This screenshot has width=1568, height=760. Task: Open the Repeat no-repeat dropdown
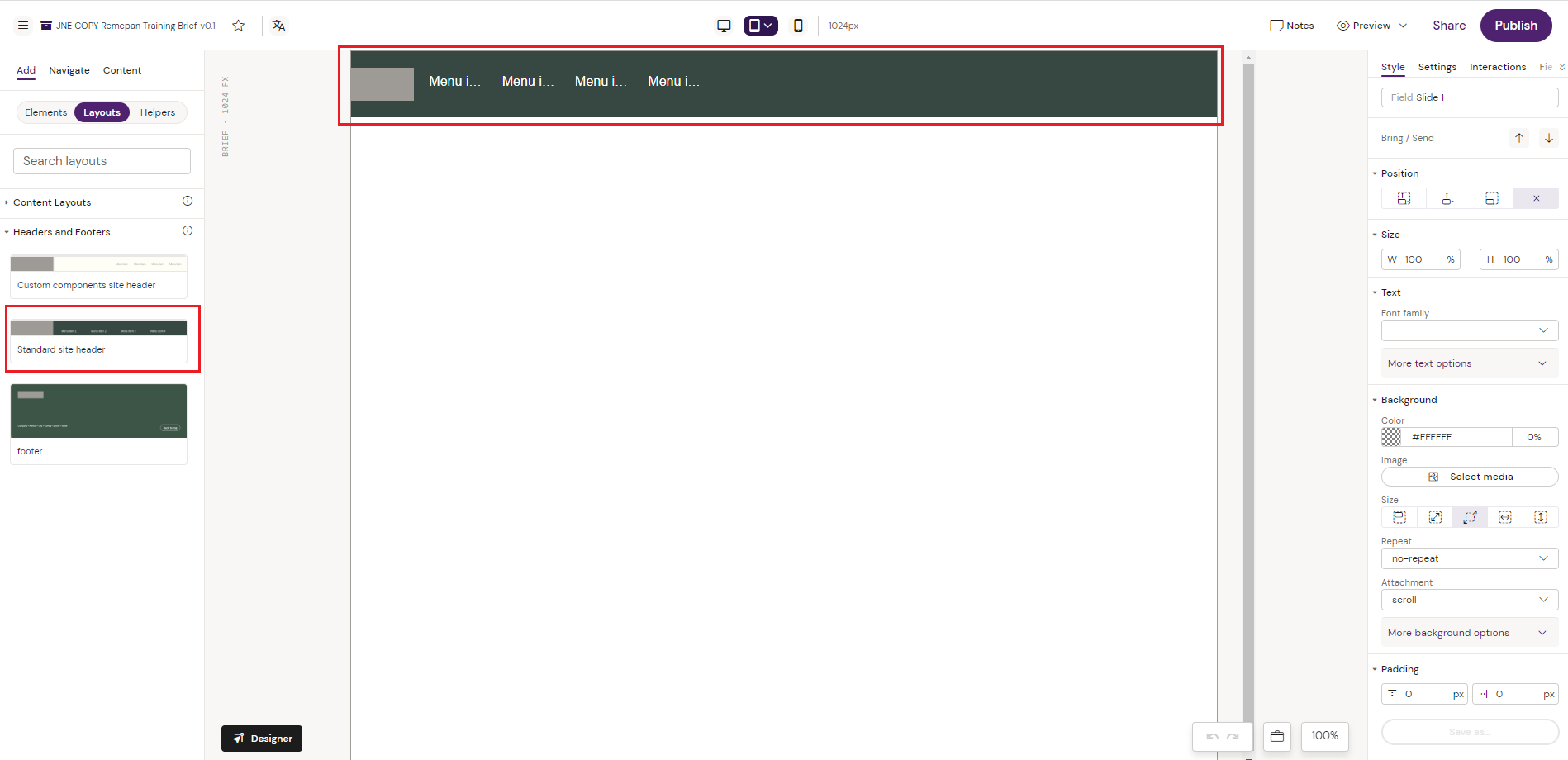coord(1469,558)
